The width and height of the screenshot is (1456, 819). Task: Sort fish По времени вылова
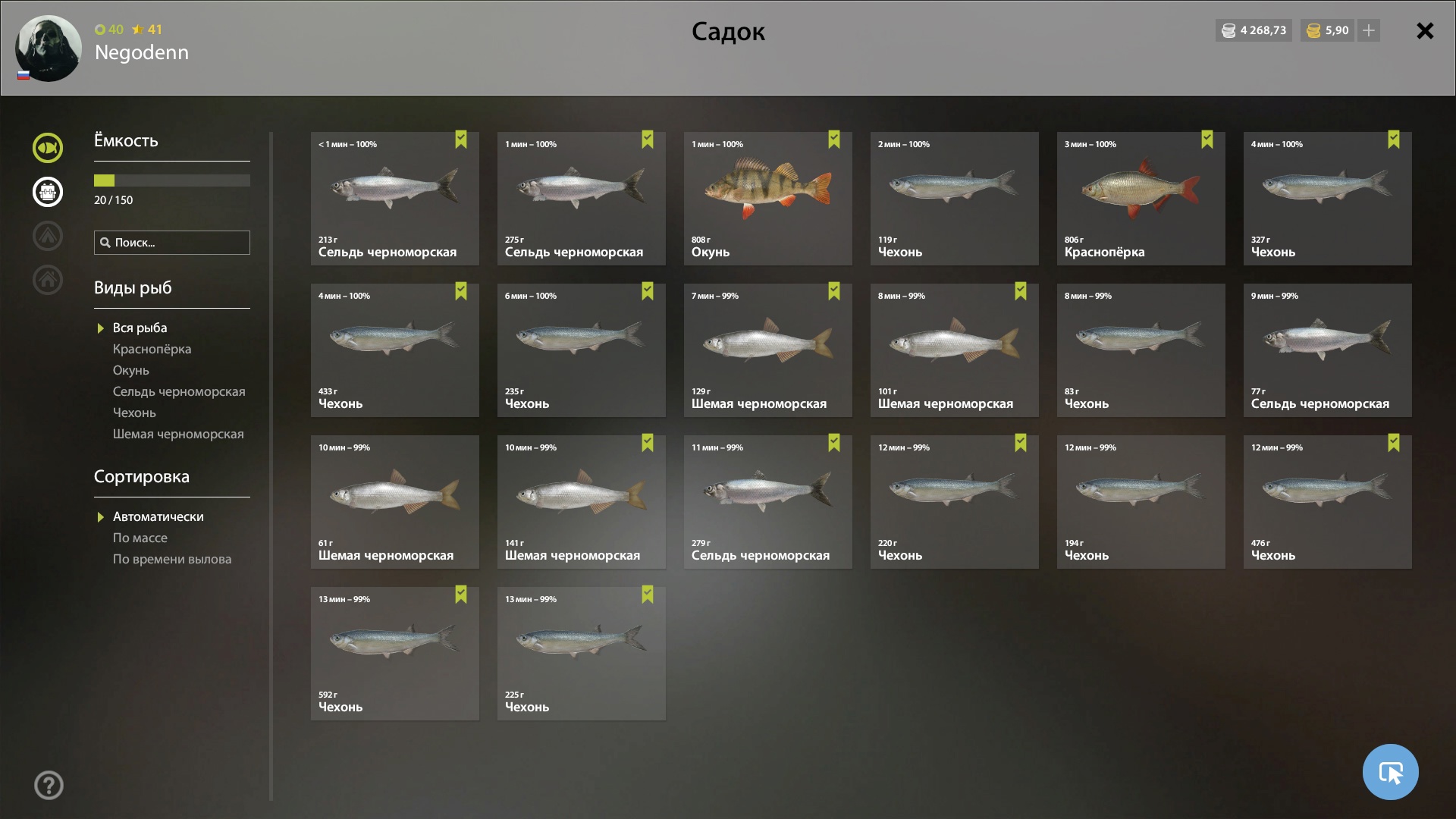tap(172, 559)
